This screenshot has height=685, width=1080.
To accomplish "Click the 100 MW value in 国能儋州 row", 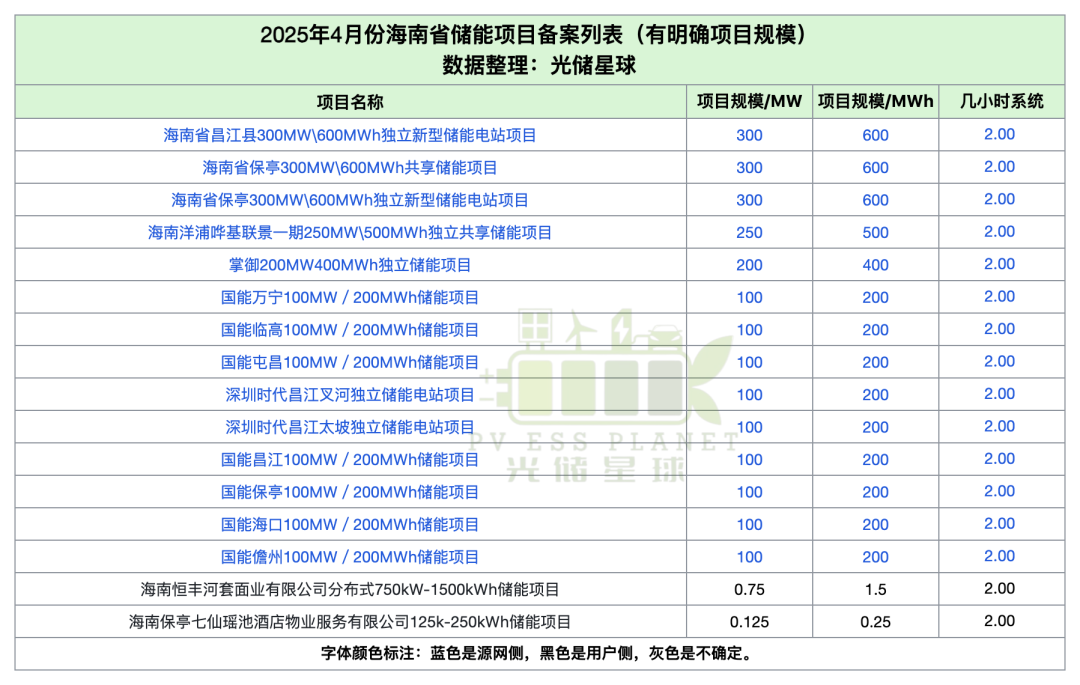I will 749,556.
